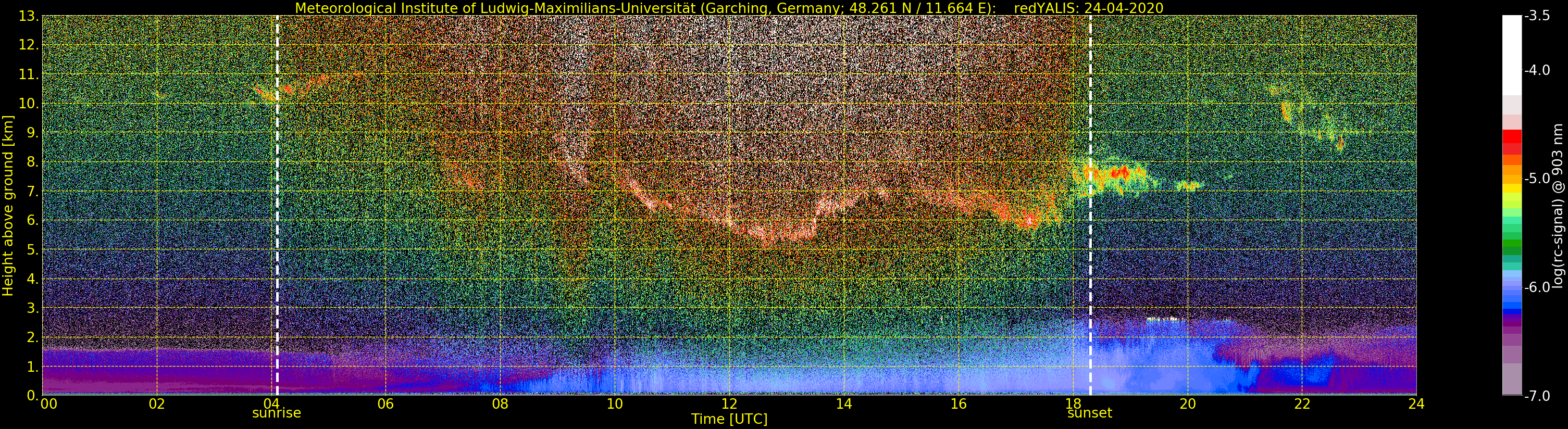Click the '11.' tick on the height axis
Viewport: 1568px width, 429px height.
[29, 74]
